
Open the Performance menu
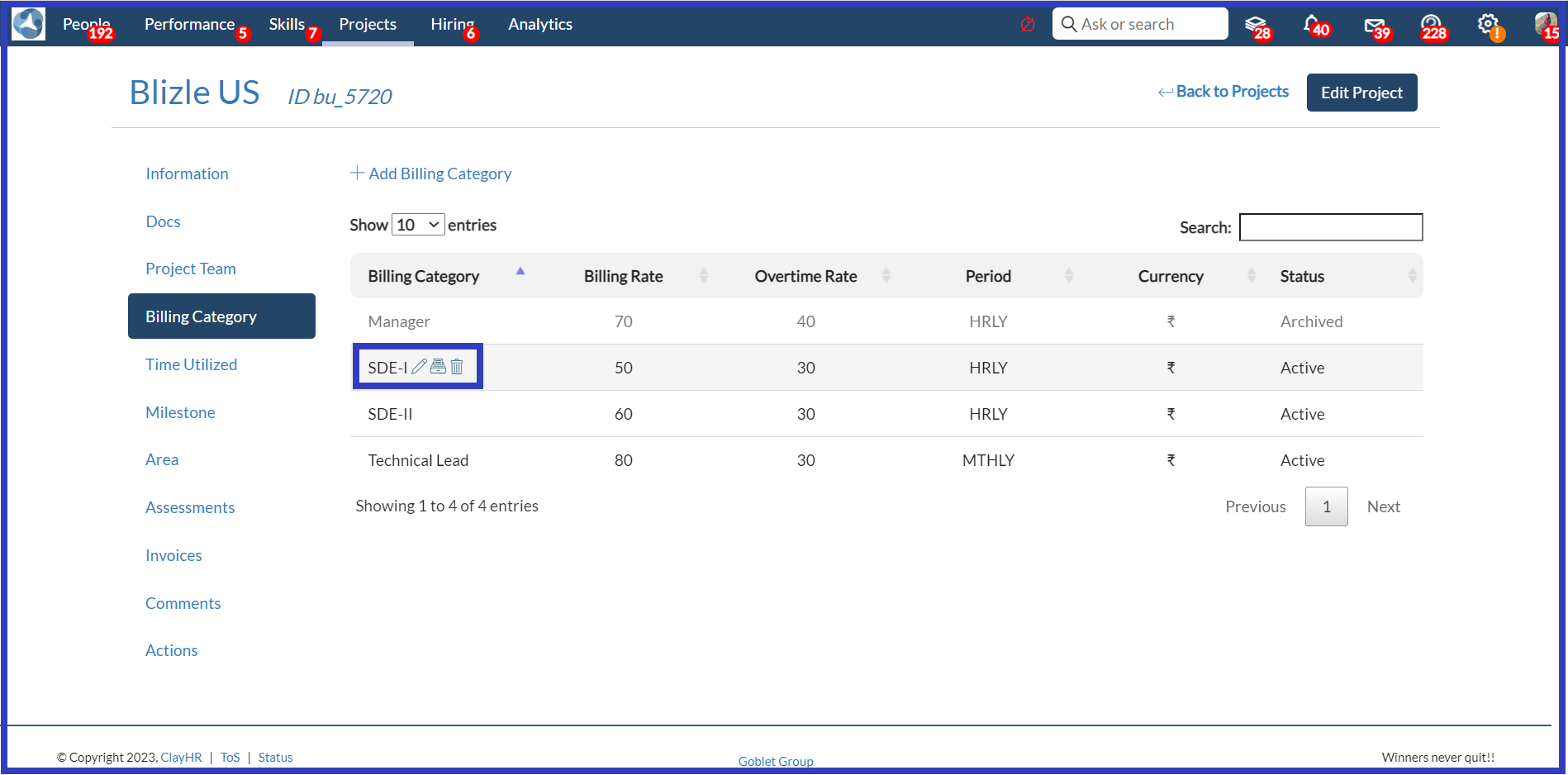click(190, 24)
